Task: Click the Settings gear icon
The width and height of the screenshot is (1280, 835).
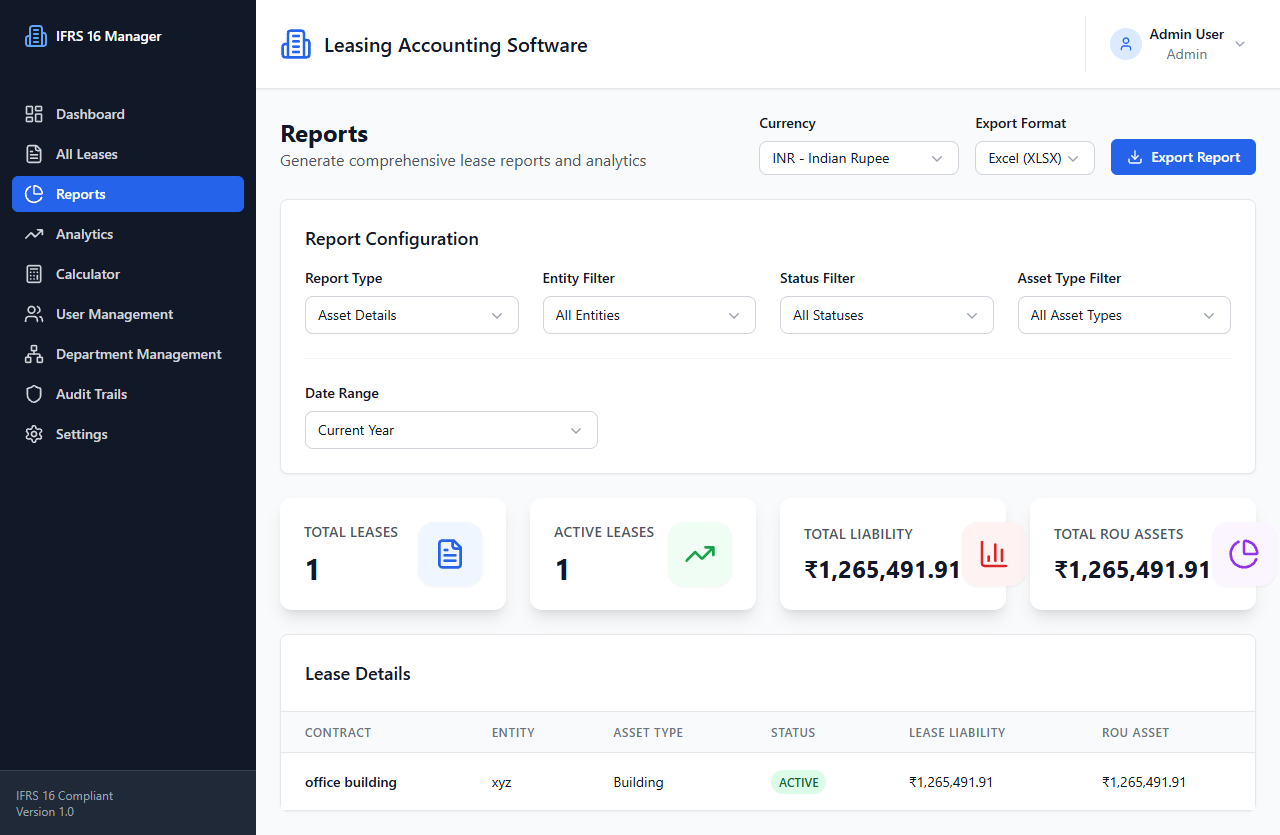Action: pyautogui.click(x=34, y=434)
